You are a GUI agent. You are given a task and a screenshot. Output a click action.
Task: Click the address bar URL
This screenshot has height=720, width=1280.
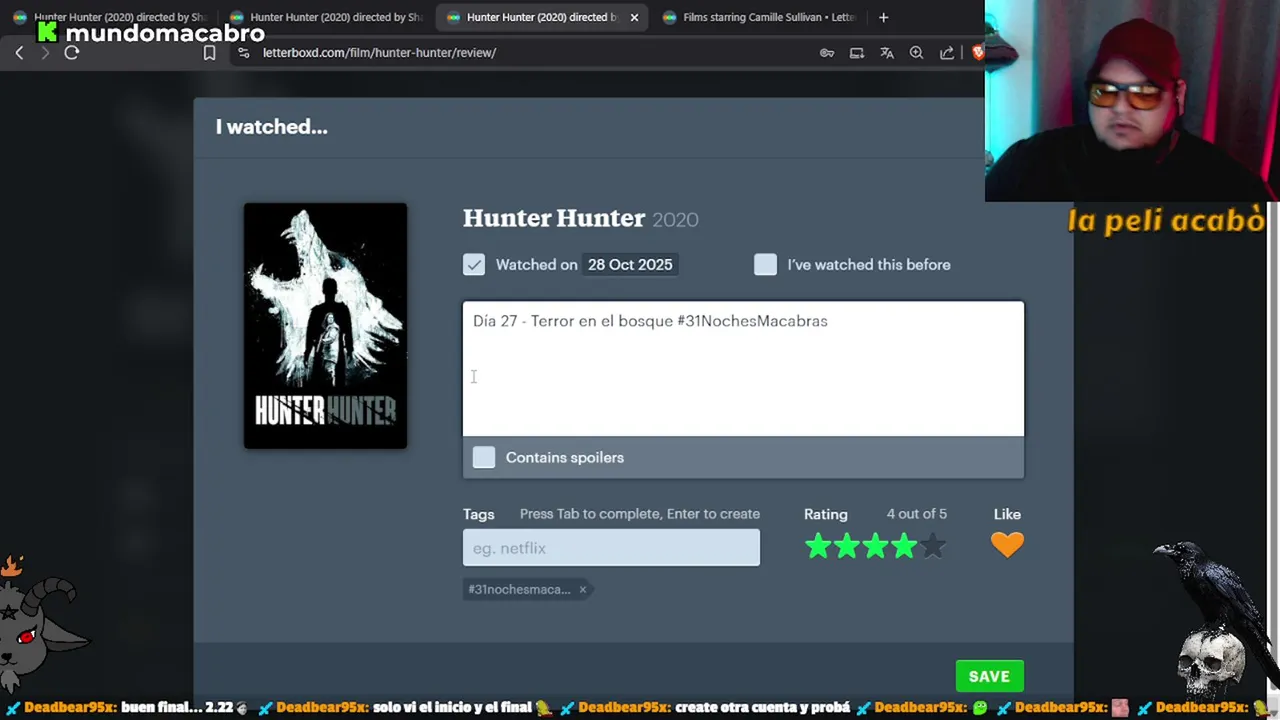click(379, 53)
